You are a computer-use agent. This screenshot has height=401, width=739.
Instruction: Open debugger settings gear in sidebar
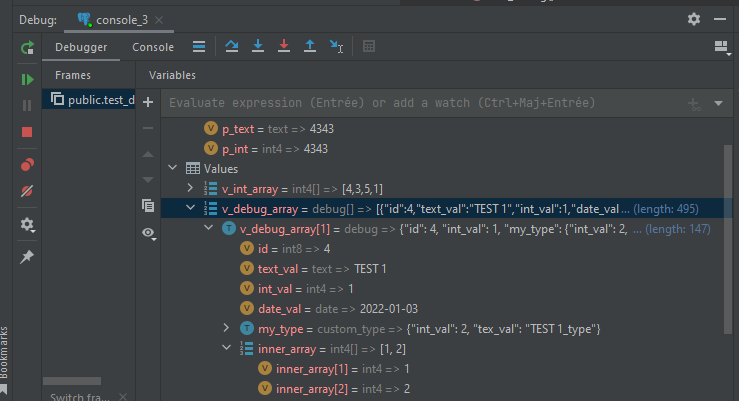coord(27,225)
